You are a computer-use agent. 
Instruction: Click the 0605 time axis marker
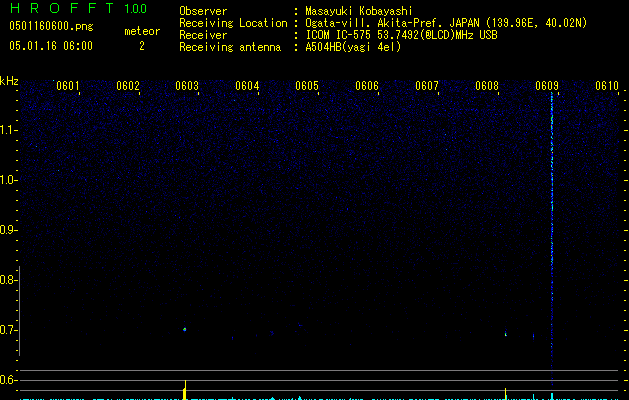(307, 86)
